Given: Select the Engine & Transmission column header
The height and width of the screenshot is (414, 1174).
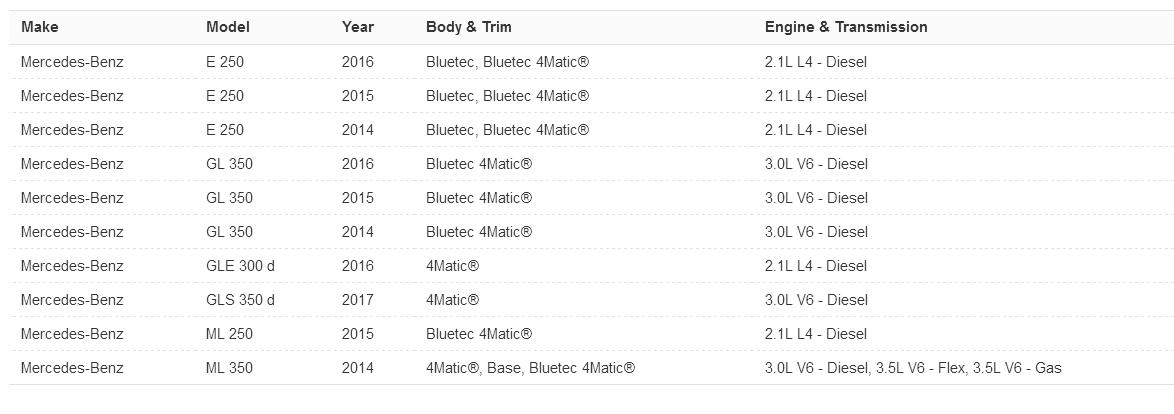Looking at the screenshot, I should click(x=846, y=27).
